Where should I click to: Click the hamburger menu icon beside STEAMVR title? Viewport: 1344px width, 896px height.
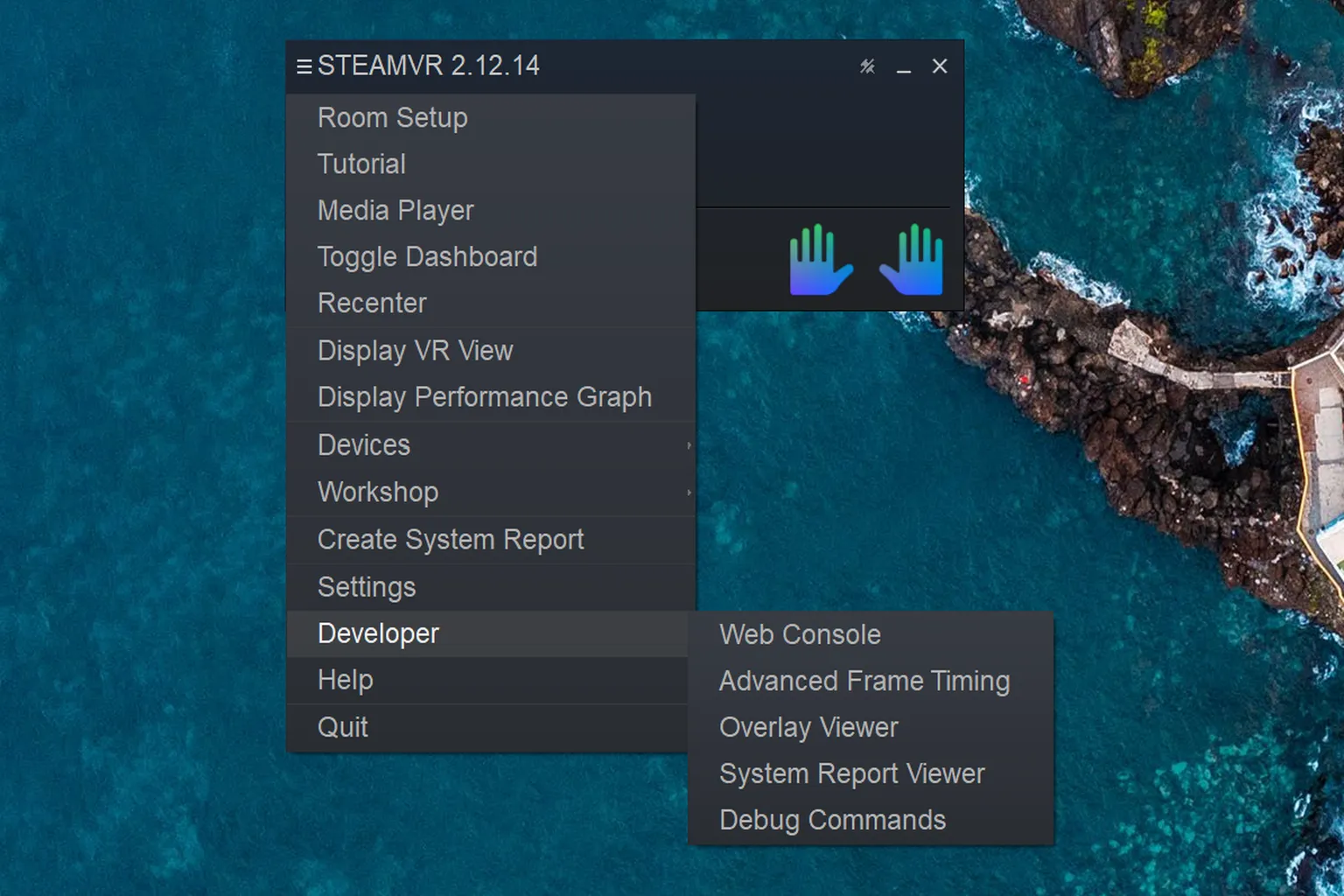coord(304,66)
